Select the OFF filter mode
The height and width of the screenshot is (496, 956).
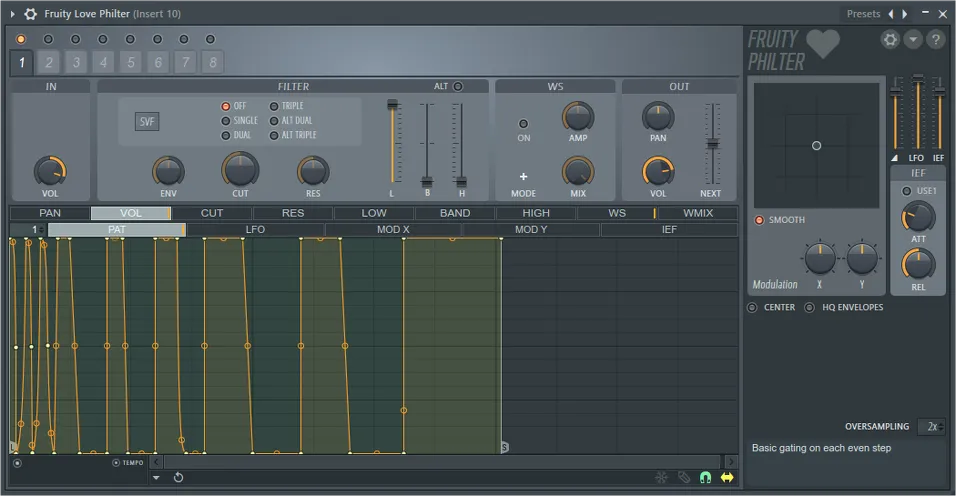point(234,106)
